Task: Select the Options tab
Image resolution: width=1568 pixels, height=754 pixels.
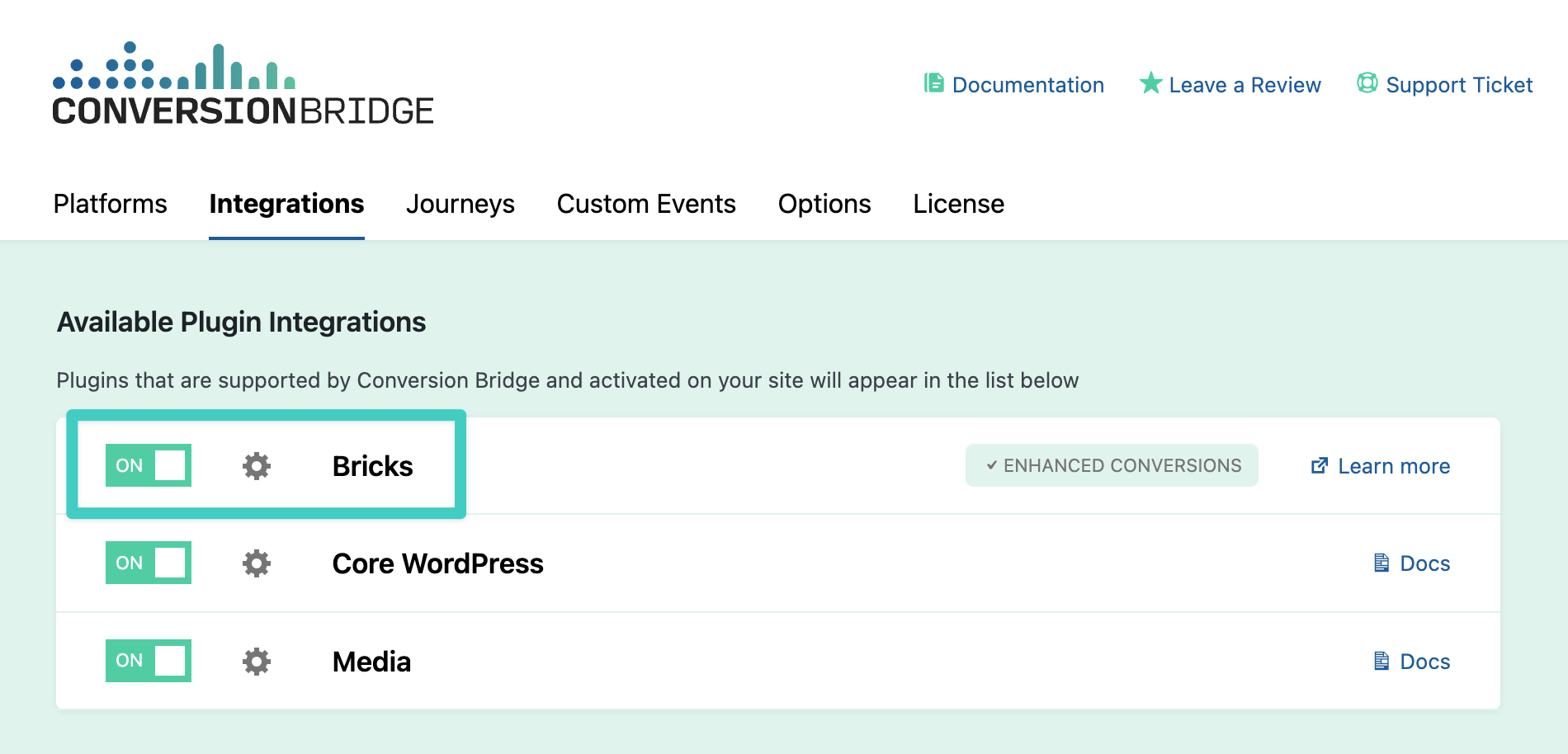Action: point(824,204)
